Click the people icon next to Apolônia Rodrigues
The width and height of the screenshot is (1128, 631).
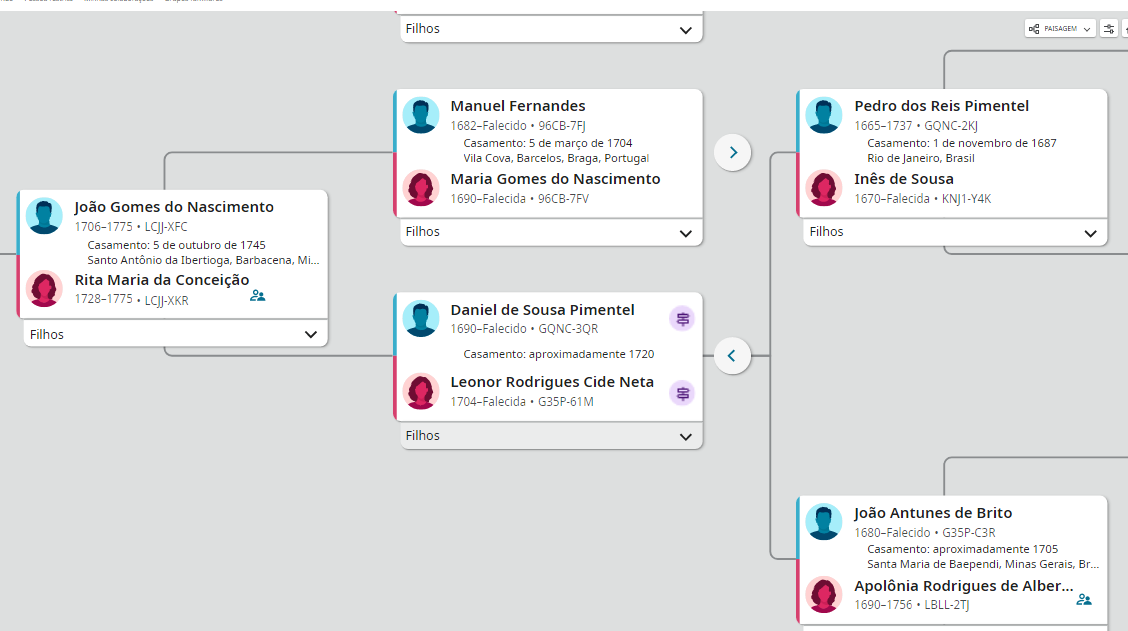point(1083,600)
